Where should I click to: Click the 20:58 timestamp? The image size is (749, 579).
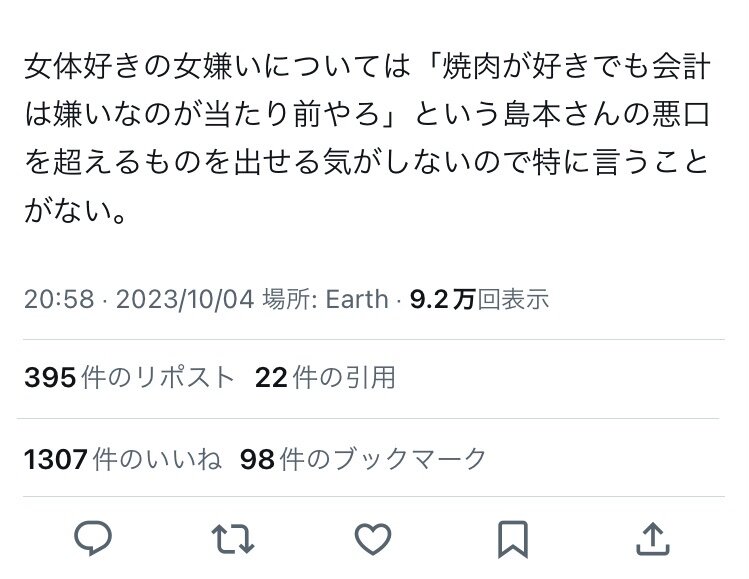tap(59, 299)
